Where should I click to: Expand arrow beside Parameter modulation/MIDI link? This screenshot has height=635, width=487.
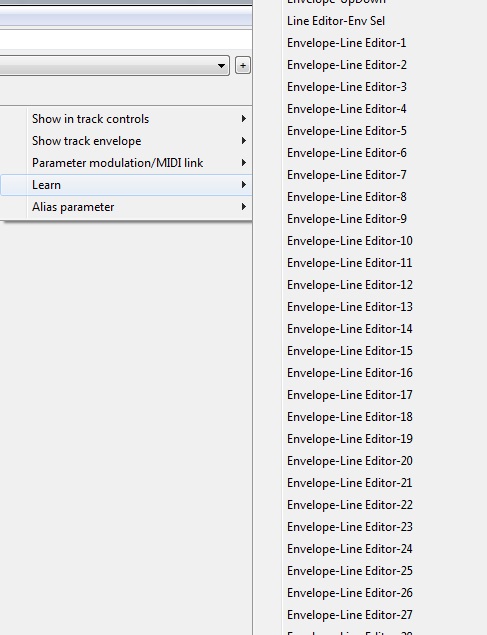(x=243, y=163)
